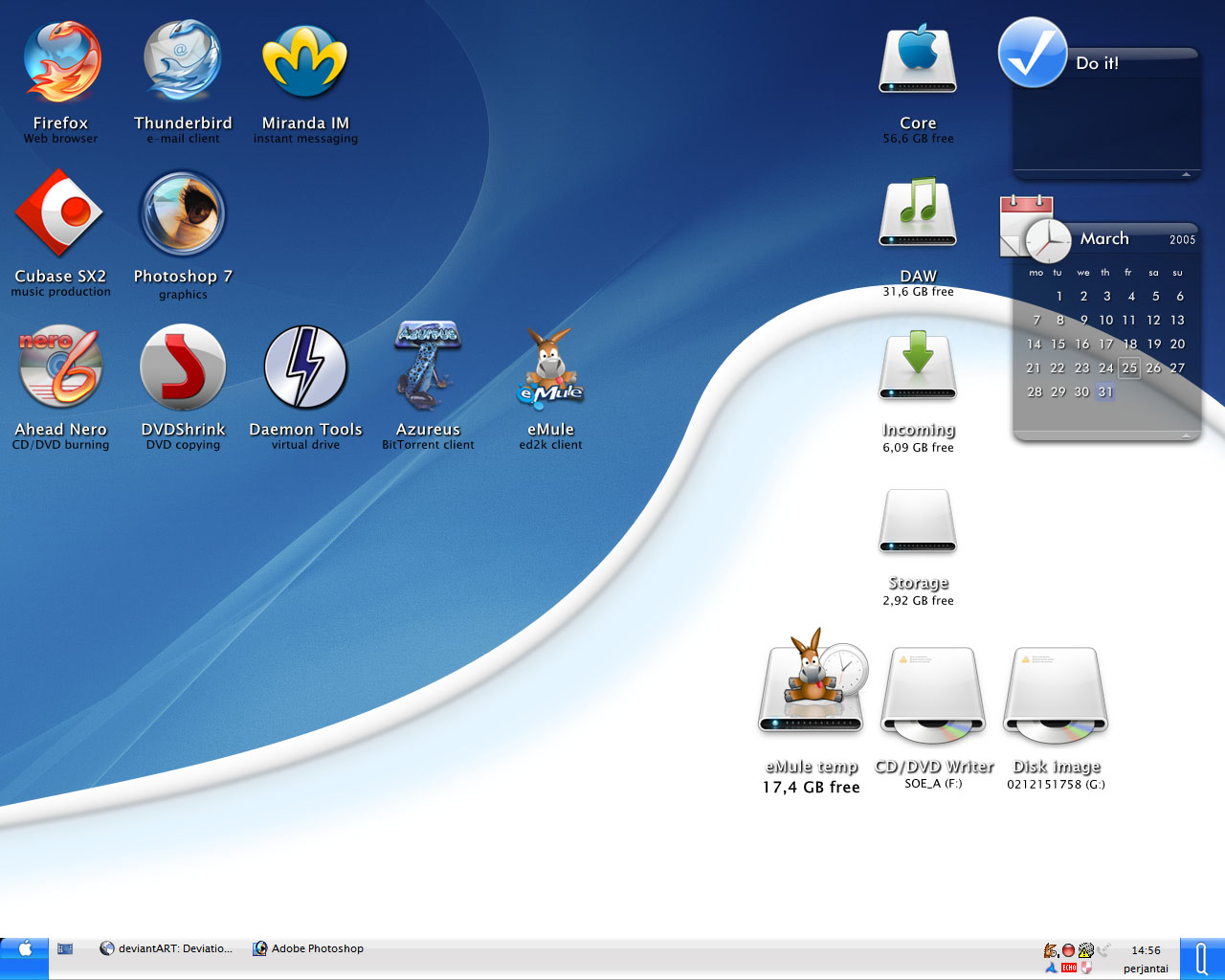Click the grey phone tray icon
Viewport: 1225px width, 980px height.
(1103, 950)
